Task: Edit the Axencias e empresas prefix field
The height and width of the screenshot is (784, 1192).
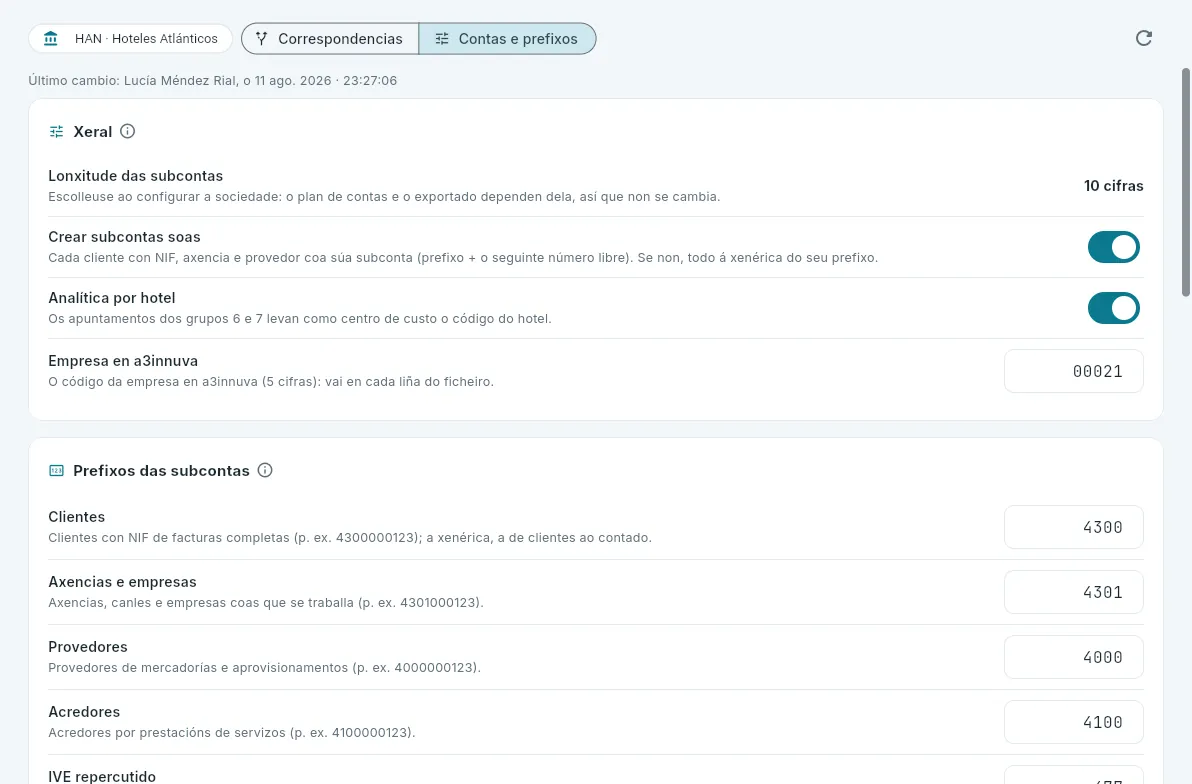Action: (x=1073, y=592)
